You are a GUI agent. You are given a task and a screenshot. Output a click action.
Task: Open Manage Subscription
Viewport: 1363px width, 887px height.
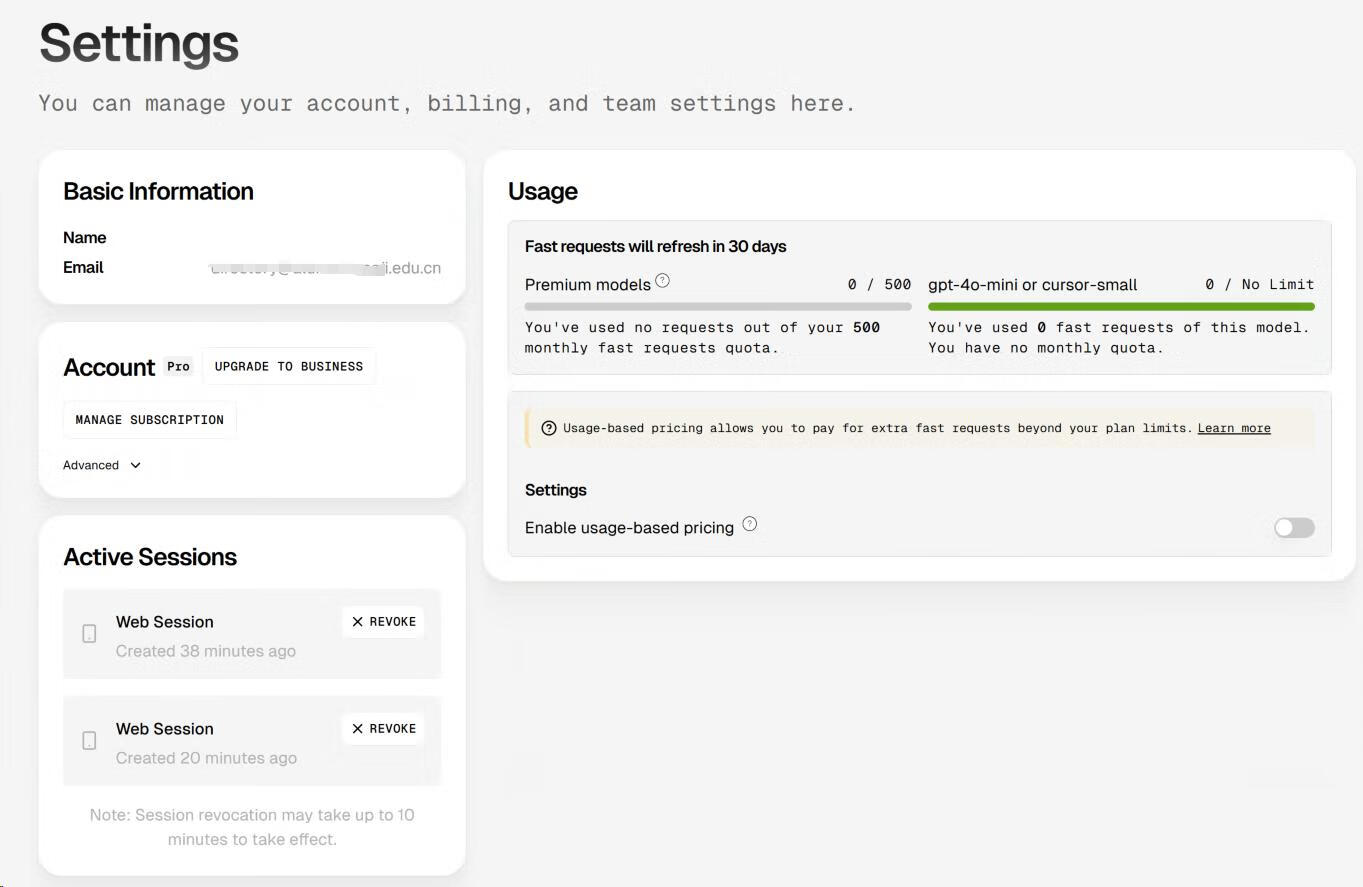[150, 420]
